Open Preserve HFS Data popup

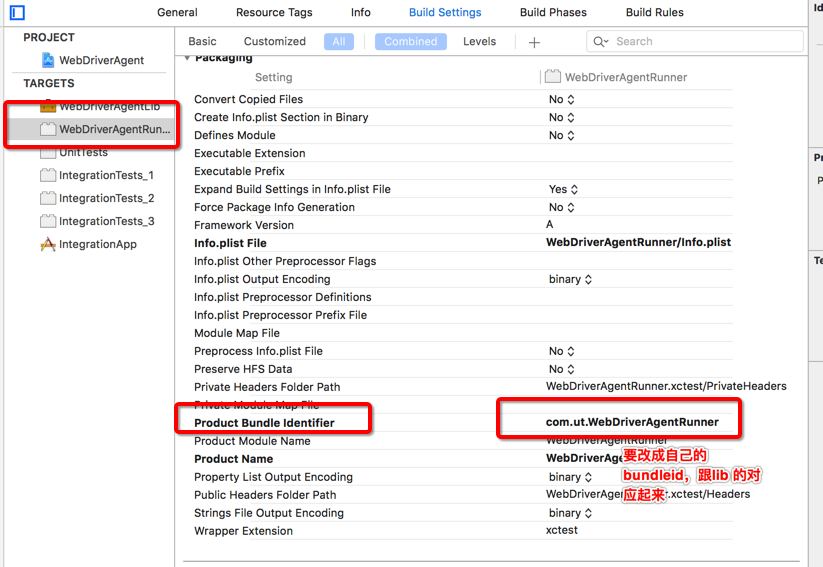[562, 369]
